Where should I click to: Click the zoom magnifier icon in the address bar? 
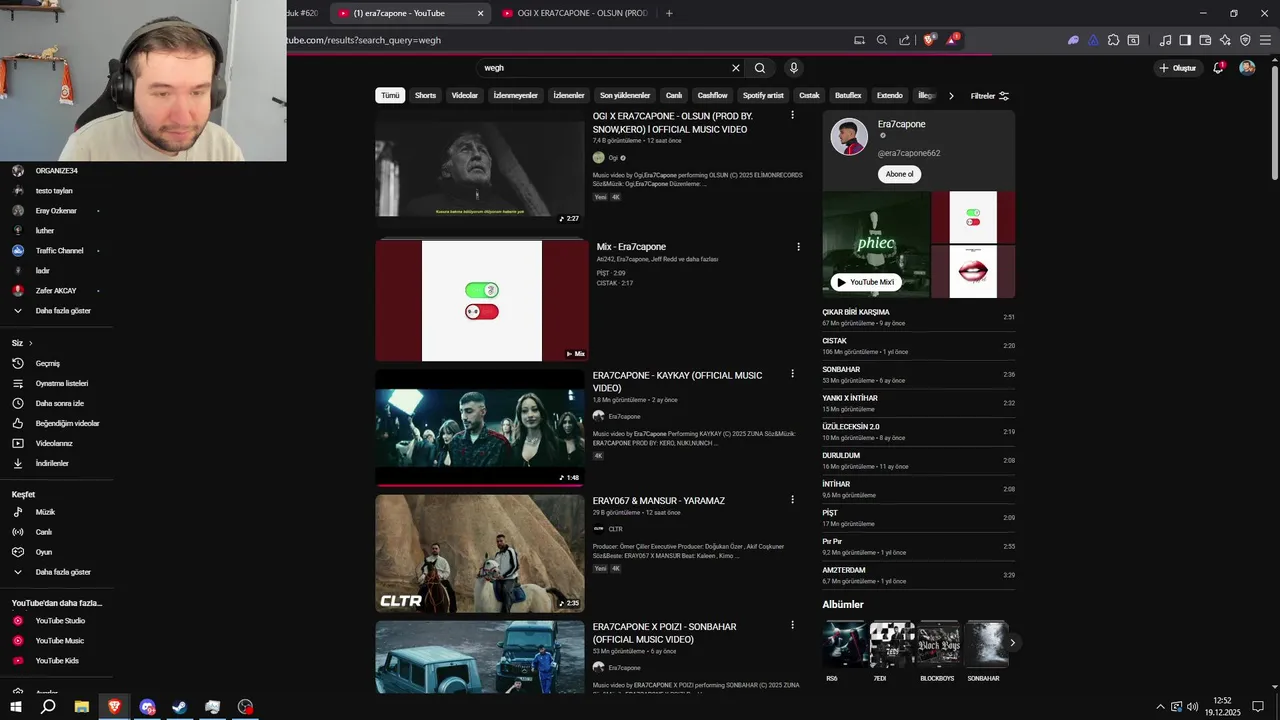click(882, 40)
